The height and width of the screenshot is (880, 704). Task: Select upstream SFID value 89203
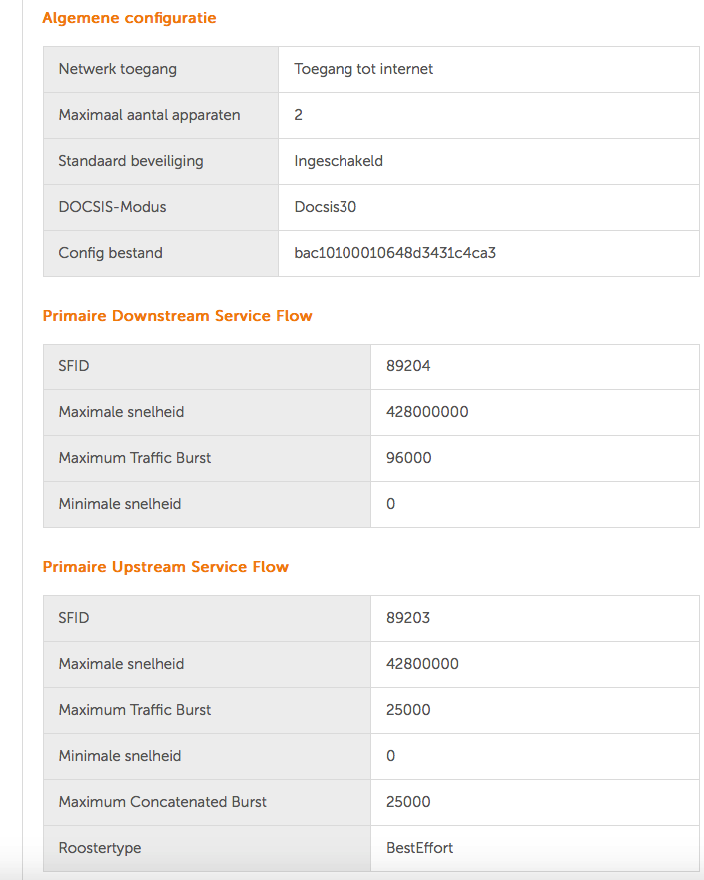(x=408, y=618)
